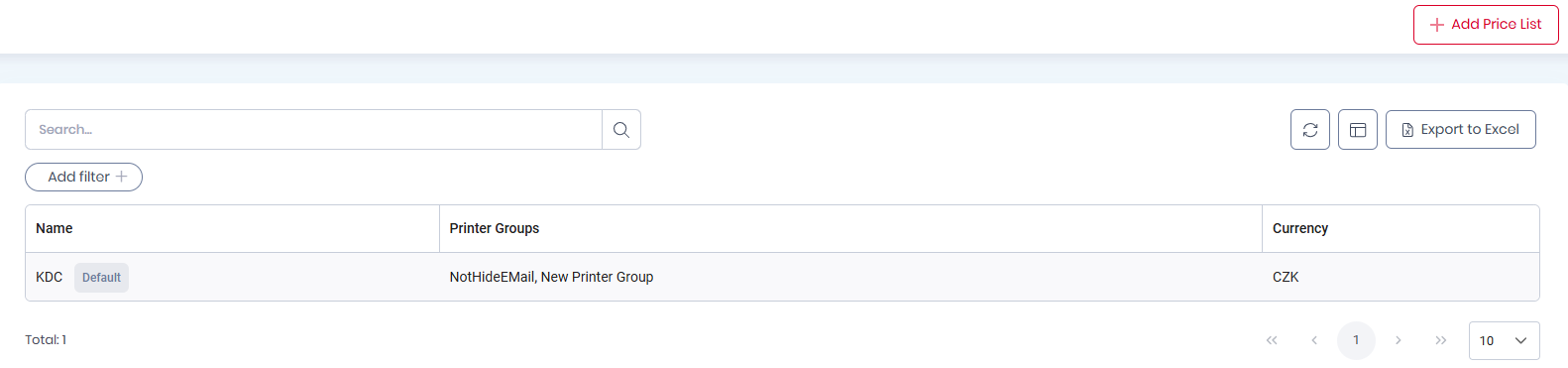Image resolution: width=1568 pixels, height=368 pixels.
Task: Sort by the Currency column header
Action: tap(1300, 228)
